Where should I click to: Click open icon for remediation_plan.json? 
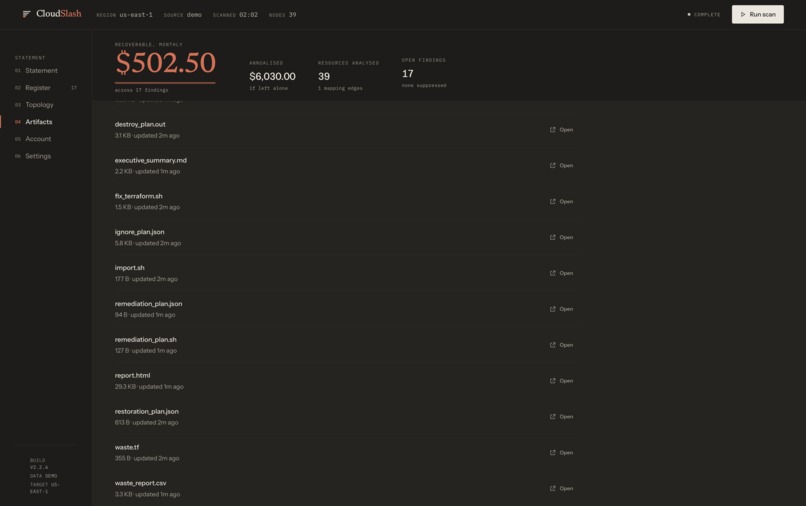(x=553, y=309)
